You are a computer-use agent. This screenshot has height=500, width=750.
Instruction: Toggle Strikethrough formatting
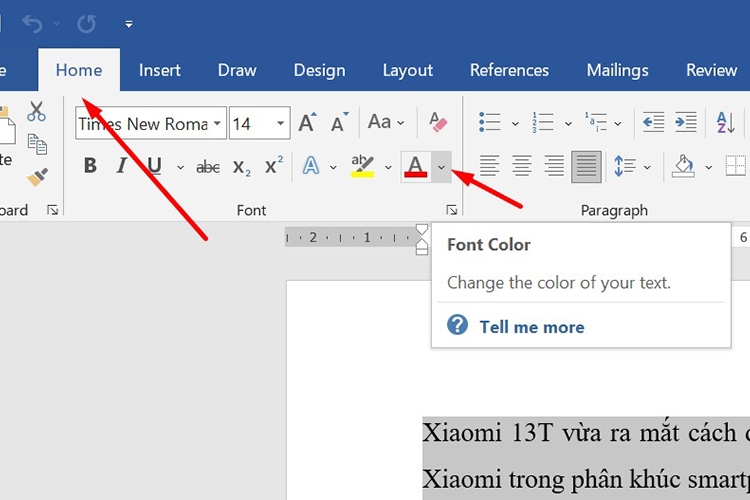point(208,167)
